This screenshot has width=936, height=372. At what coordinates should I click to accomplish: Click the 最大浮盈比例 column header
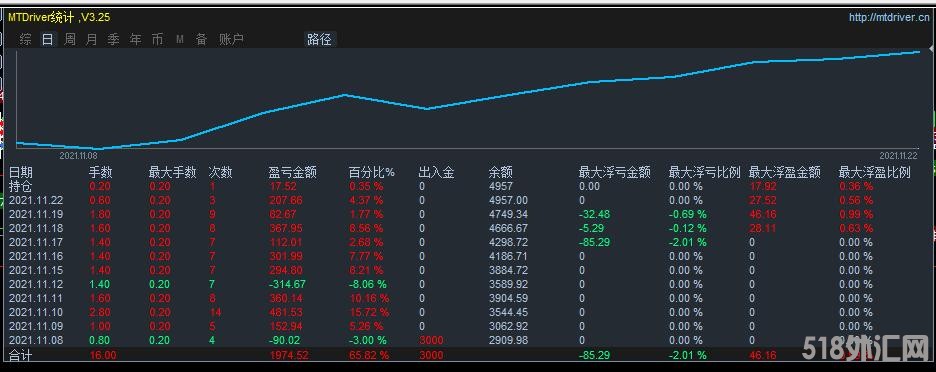point(875,173)
